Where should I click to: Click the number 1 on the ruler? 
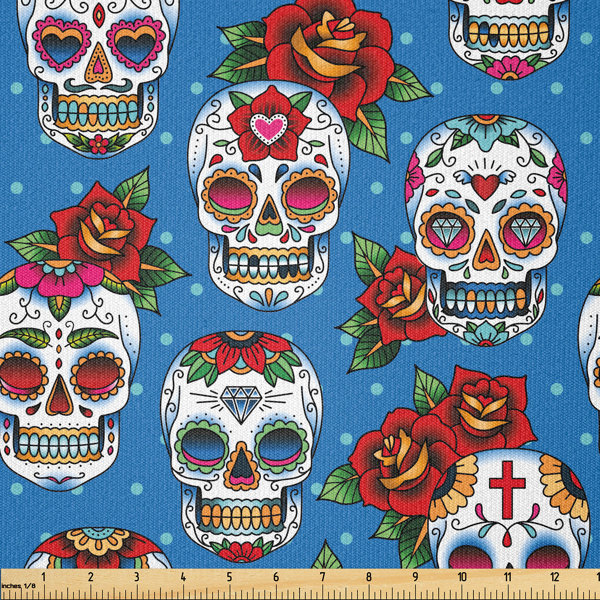tap(42, 577)
